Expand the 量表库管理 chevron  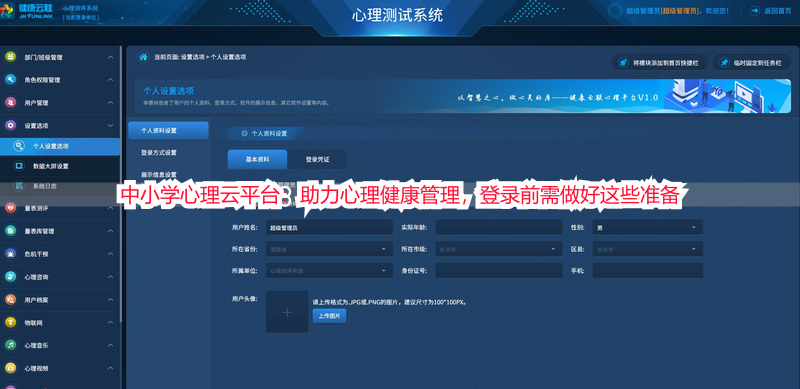(x=110, y=231)
